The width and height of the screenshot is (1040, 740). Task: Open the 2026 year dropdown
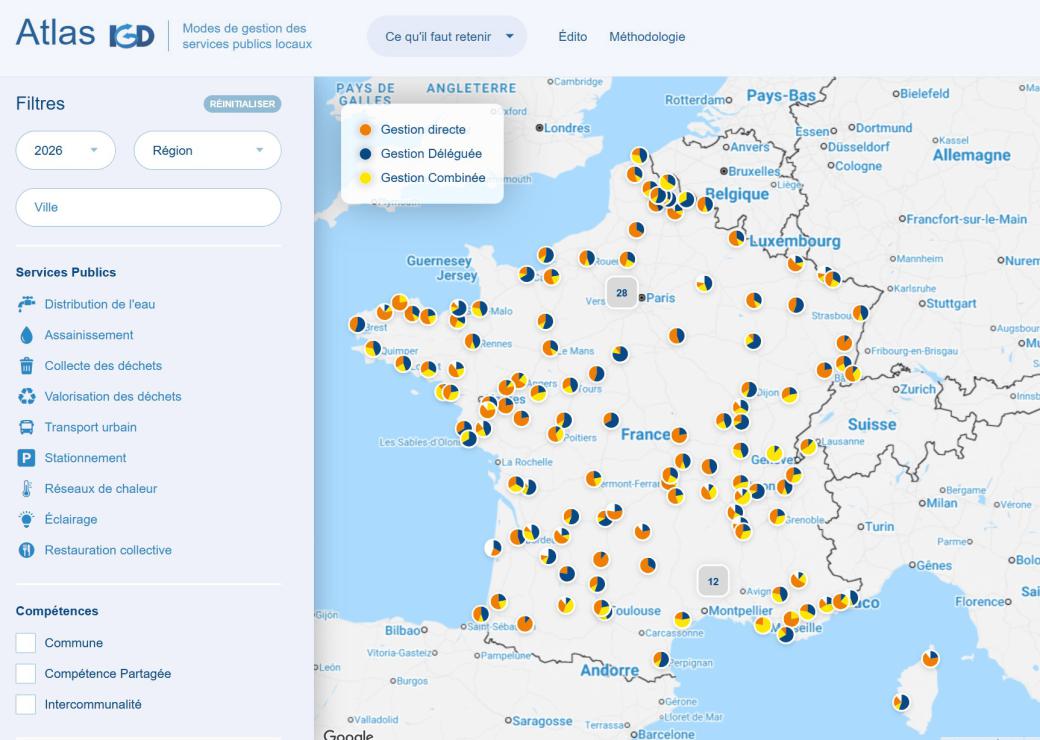pos(66,151)
